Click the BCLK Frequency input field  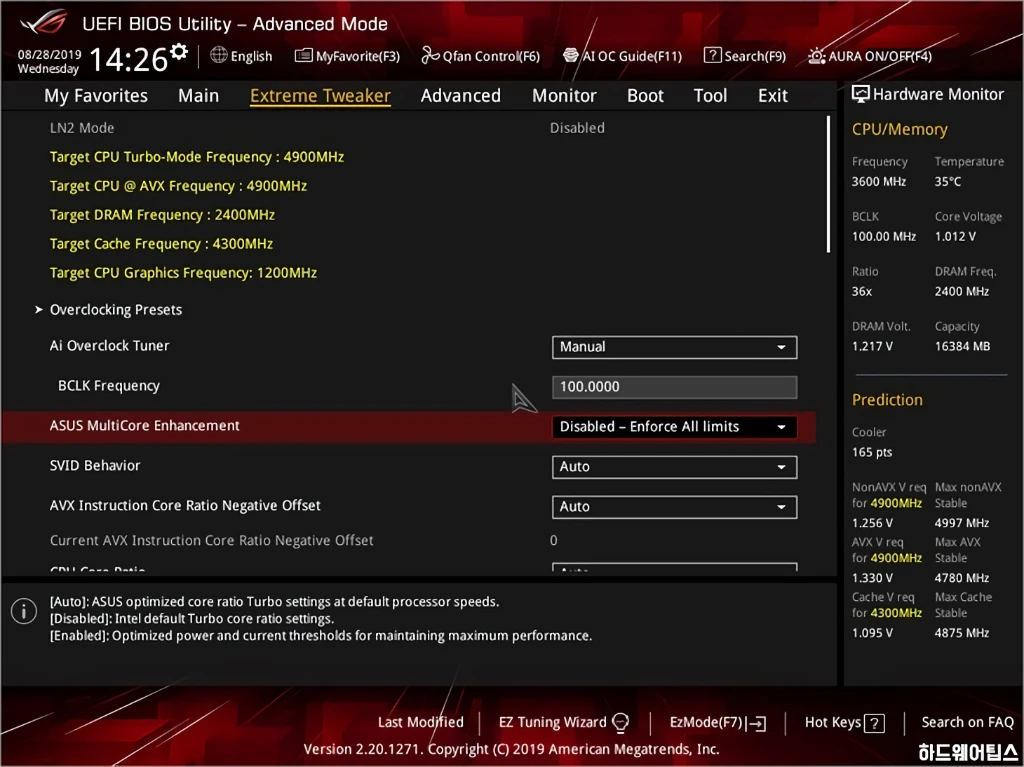pyautogui.click(x=674, y=387)
